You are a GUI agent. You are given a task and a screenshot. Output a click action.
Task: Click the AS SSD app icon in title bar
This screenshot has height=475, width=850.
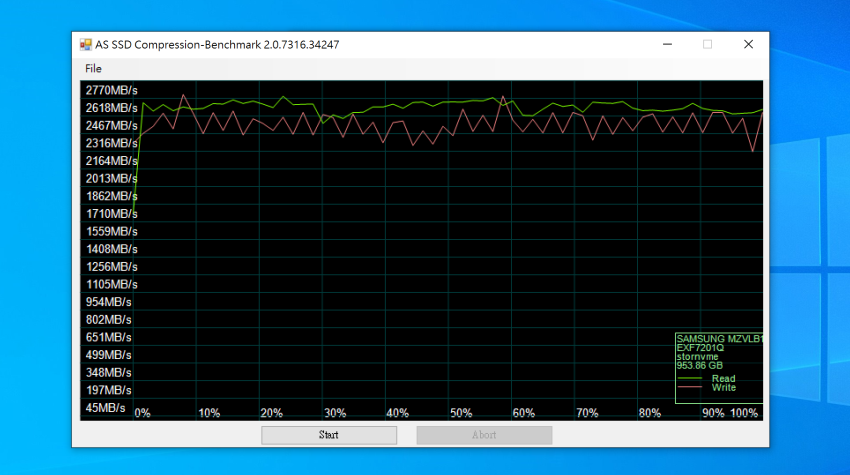point(86,44)
